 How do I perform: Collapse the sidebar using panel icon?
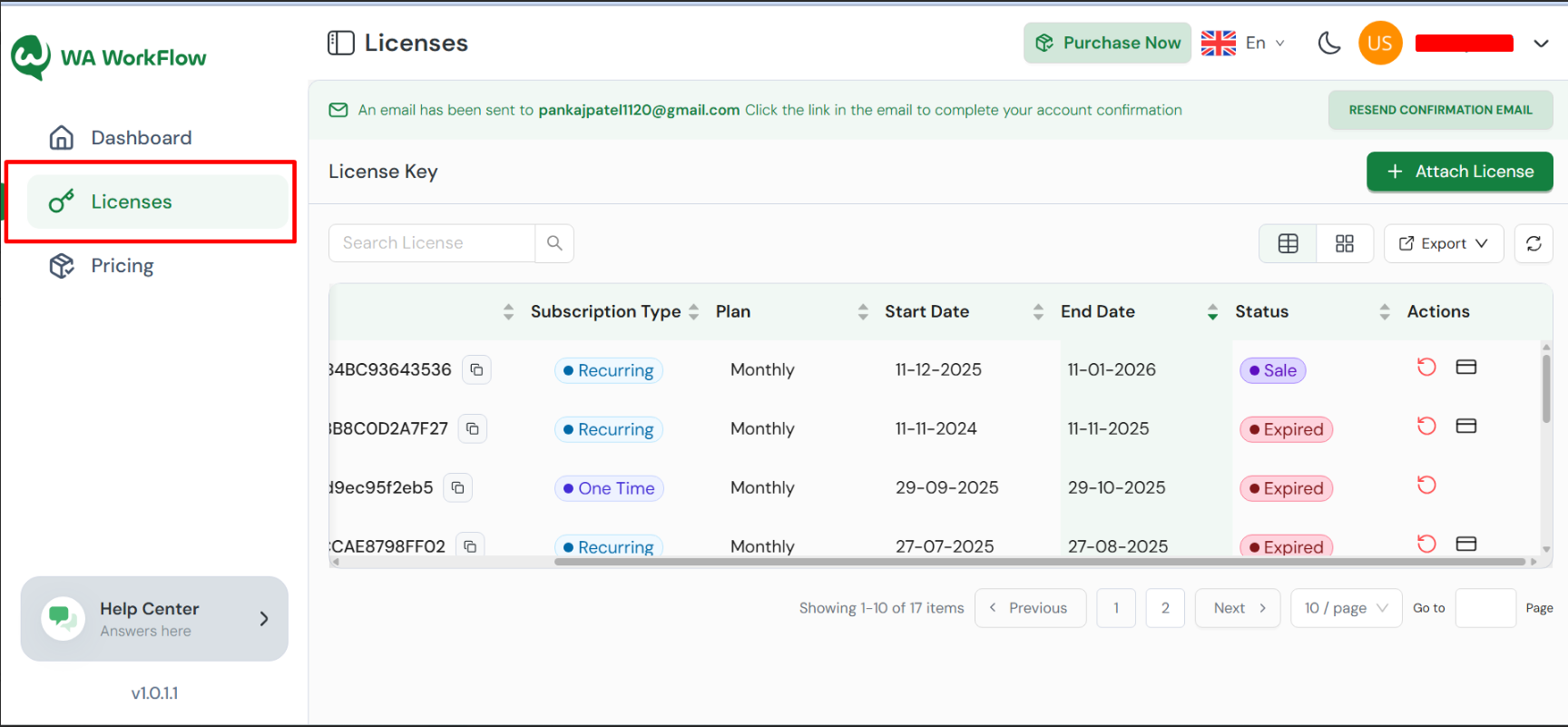click(341, 43)
